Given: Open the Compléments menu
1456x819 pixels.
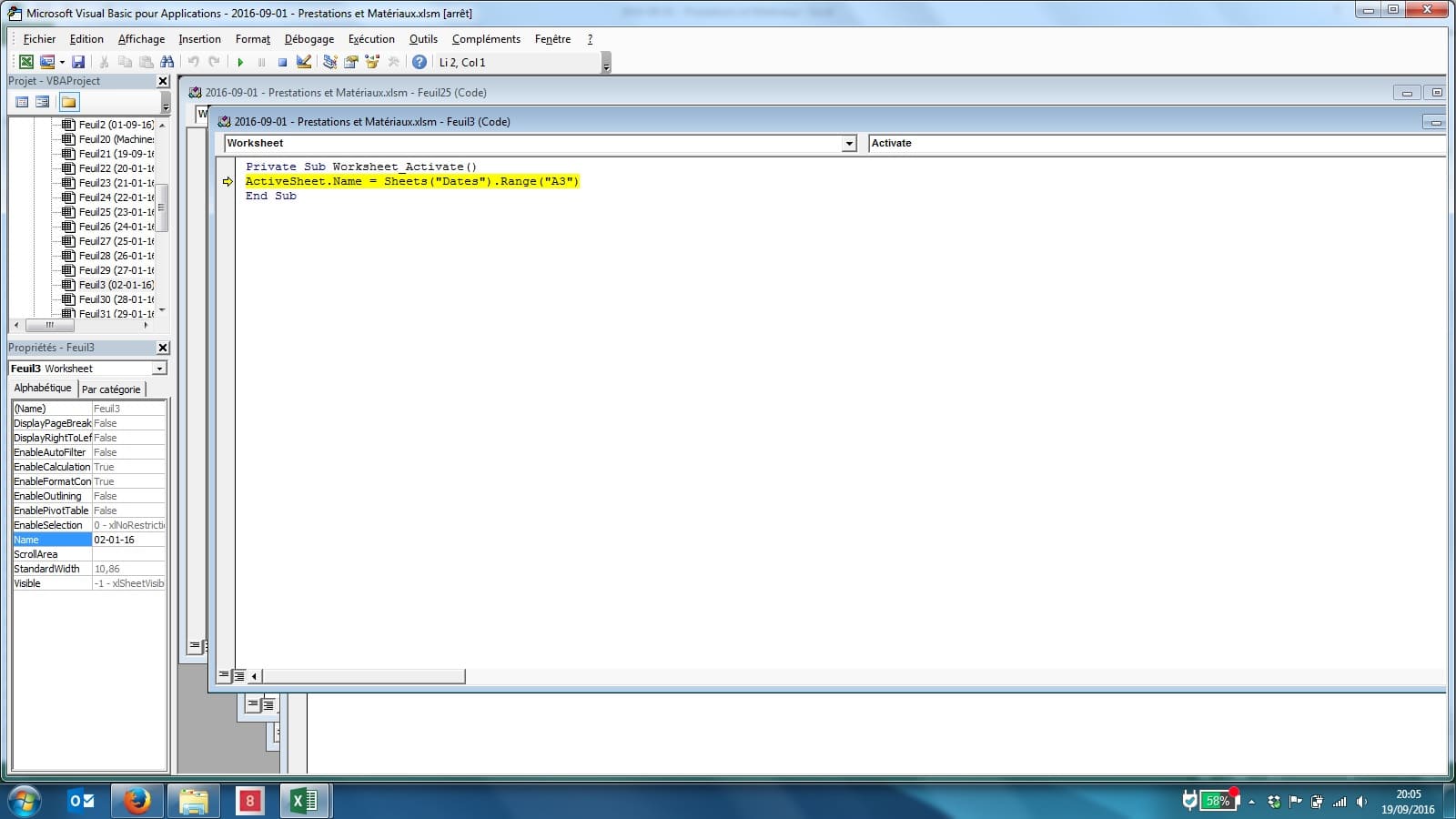Looking at the screenshot, I should (486, 39).
